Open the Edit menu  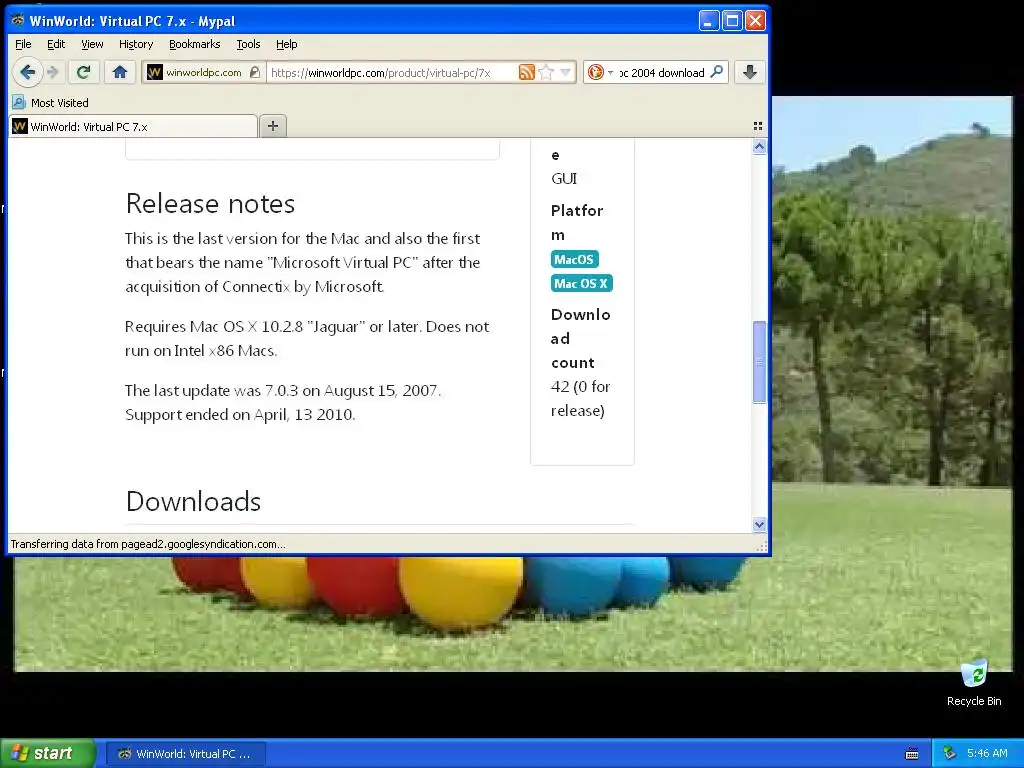pyautogui.click(x=56, y=44)
